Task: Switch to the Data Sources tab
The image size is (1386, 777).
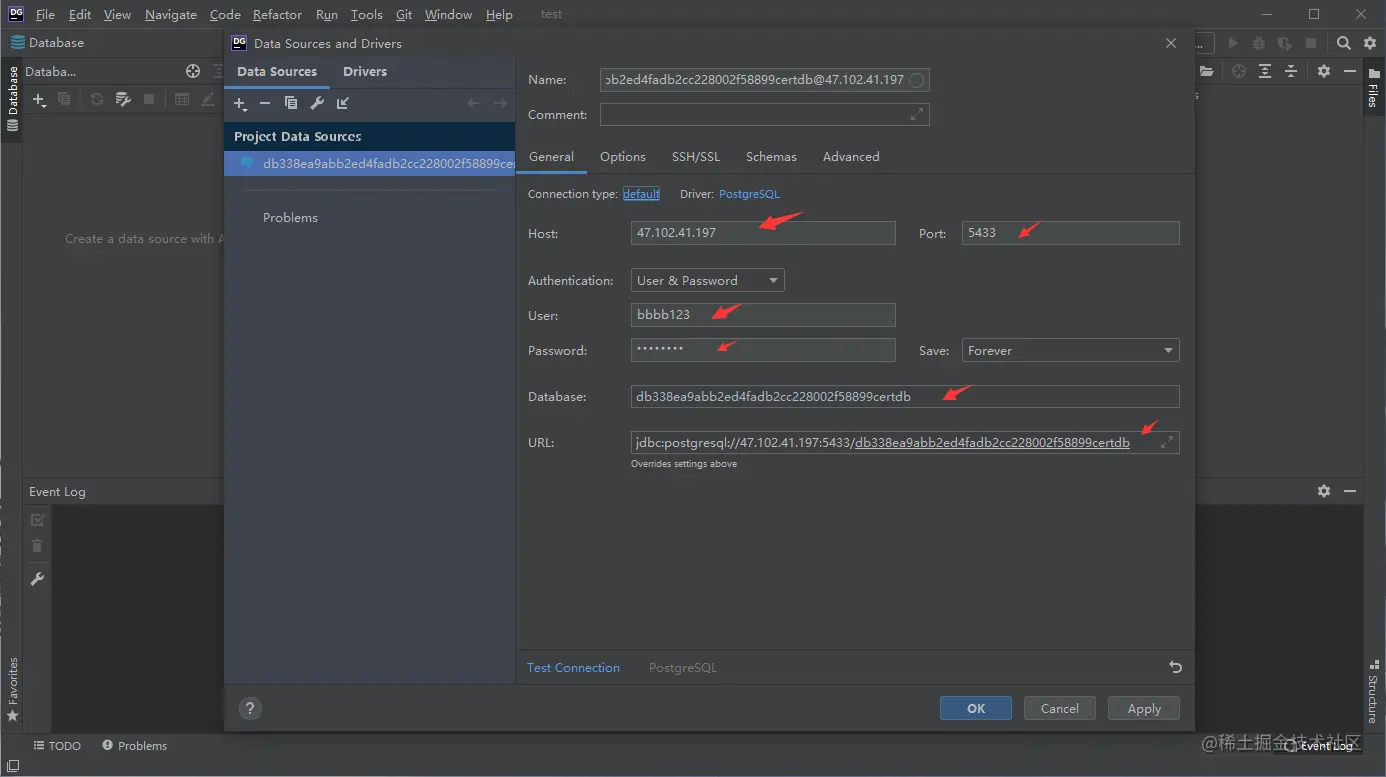Action: click(x=277, y=72)
